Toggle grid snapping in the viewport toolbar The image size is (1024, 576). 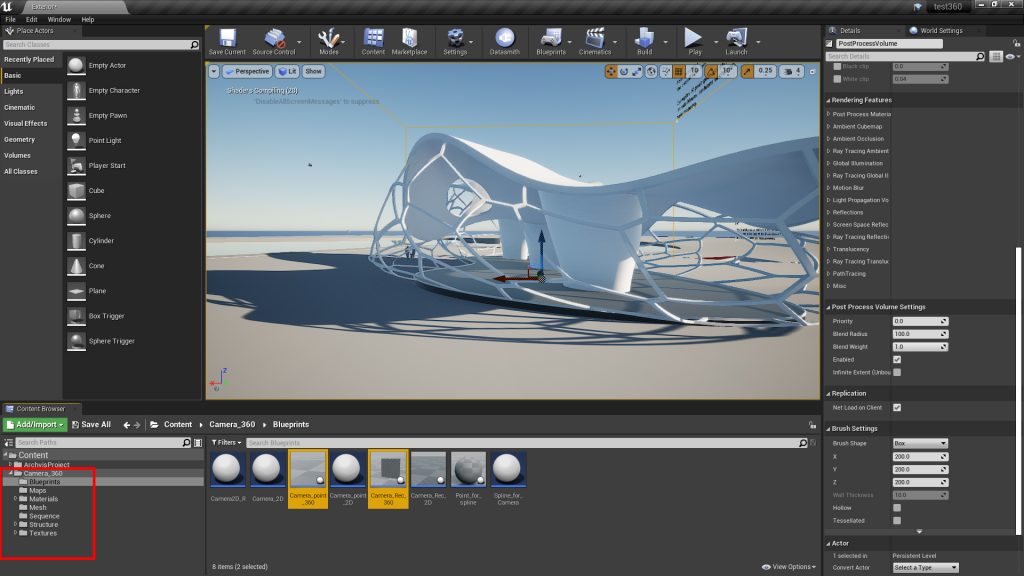(679, 71)
